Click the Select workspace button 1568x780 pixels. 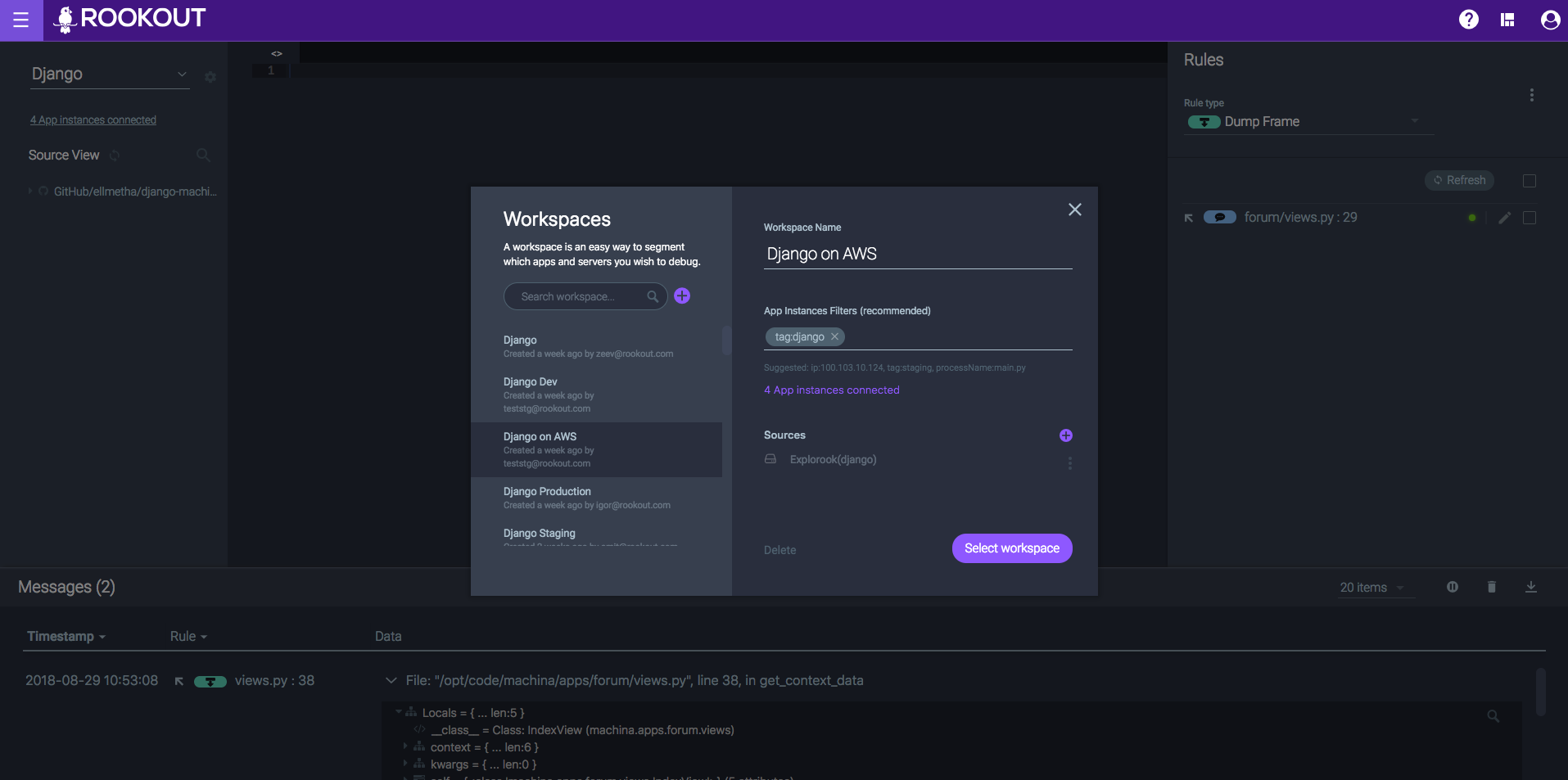point(1012,548)
